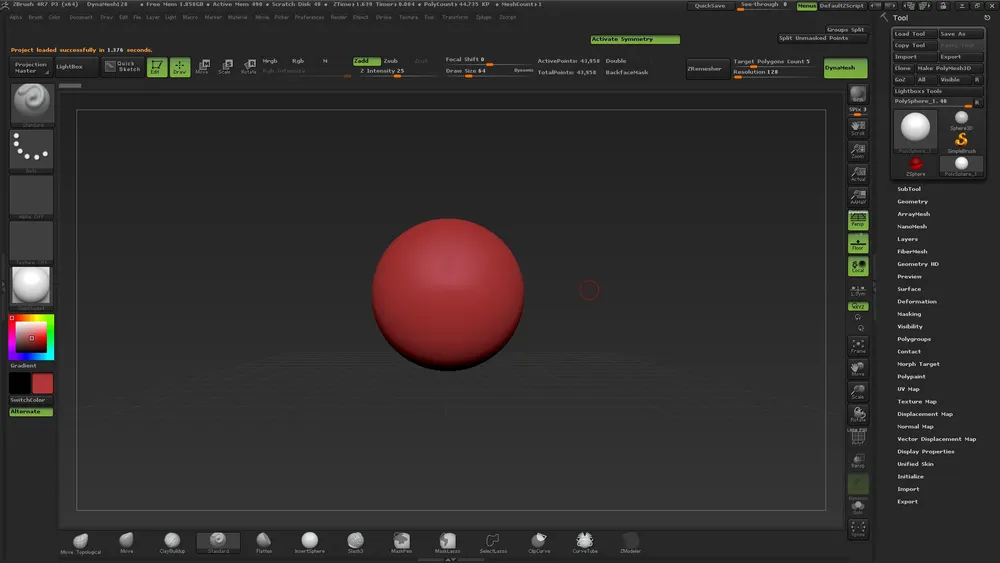Select the Move Topological brush
The height and width of the screenshot is (563, 1000).
[x=80, y=543]
